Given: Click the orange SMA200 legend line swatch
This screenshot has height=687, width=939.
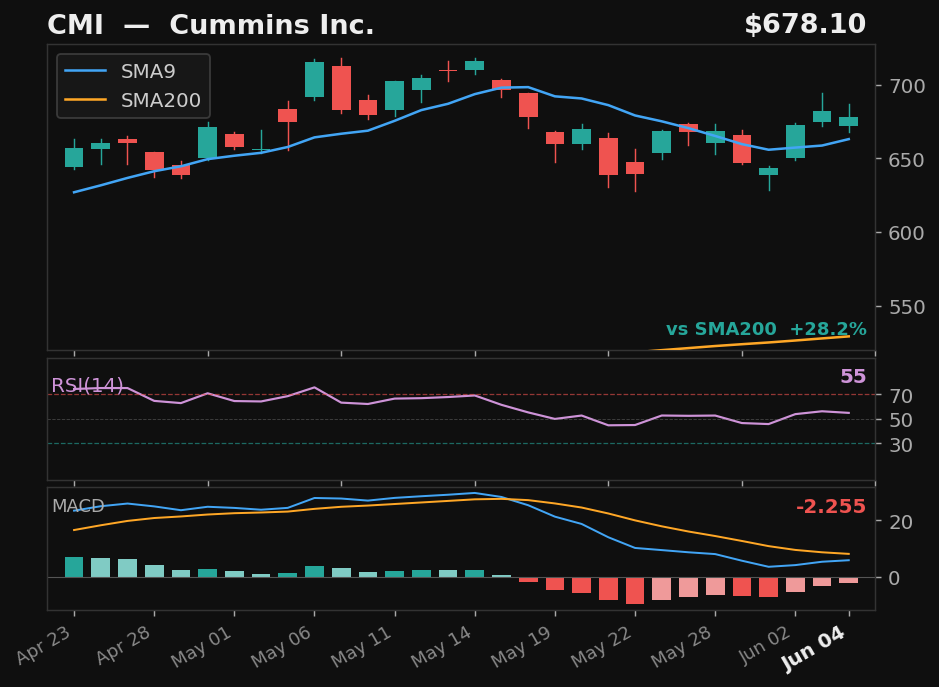Looking at the screenshot, I should (86, 100).
